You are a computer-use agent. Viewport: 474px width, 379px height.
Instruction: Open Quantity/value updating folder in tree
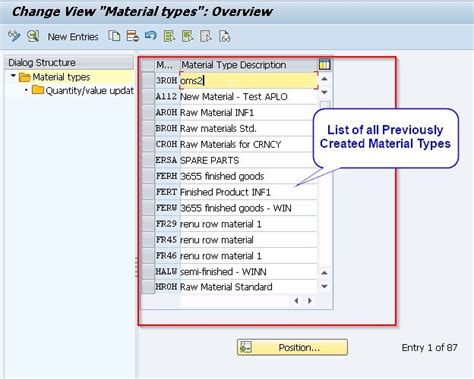click(83, 91)
